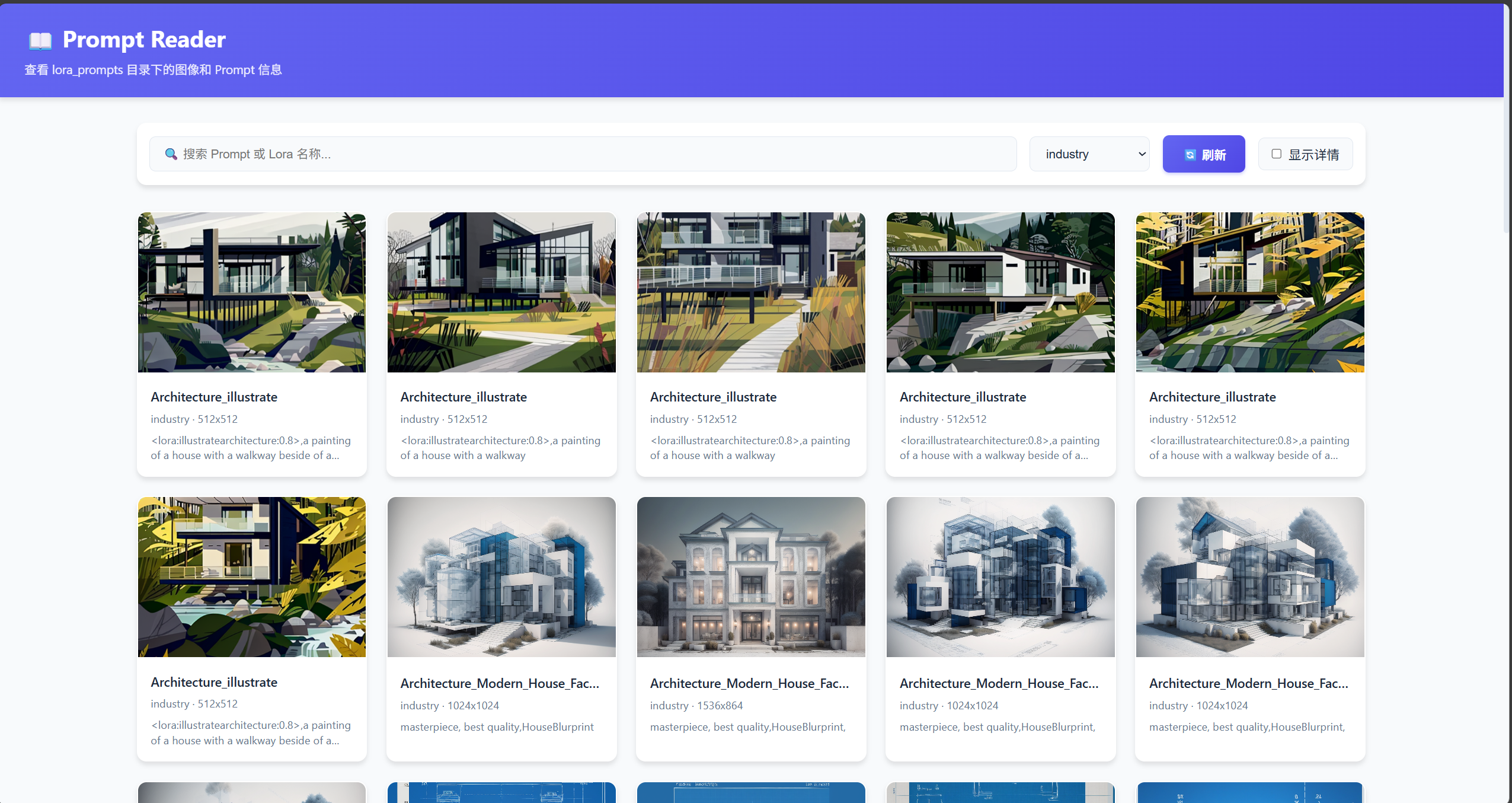1512x803 pixels.
Task: Click the "industry · 1536x864" size label
Action: pos(696,706)
